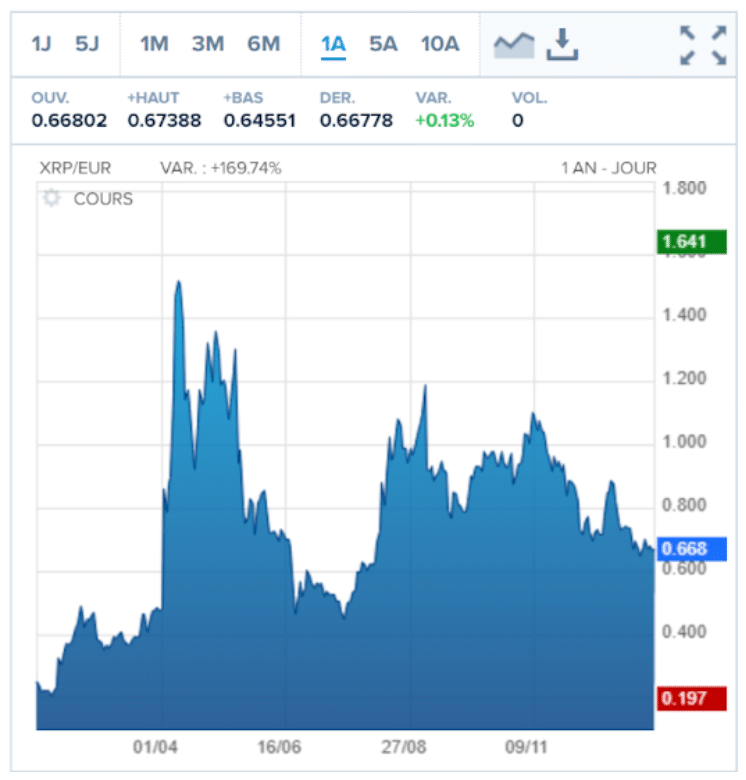
Task: Switch to 1M period
Action: click(154, 44)
